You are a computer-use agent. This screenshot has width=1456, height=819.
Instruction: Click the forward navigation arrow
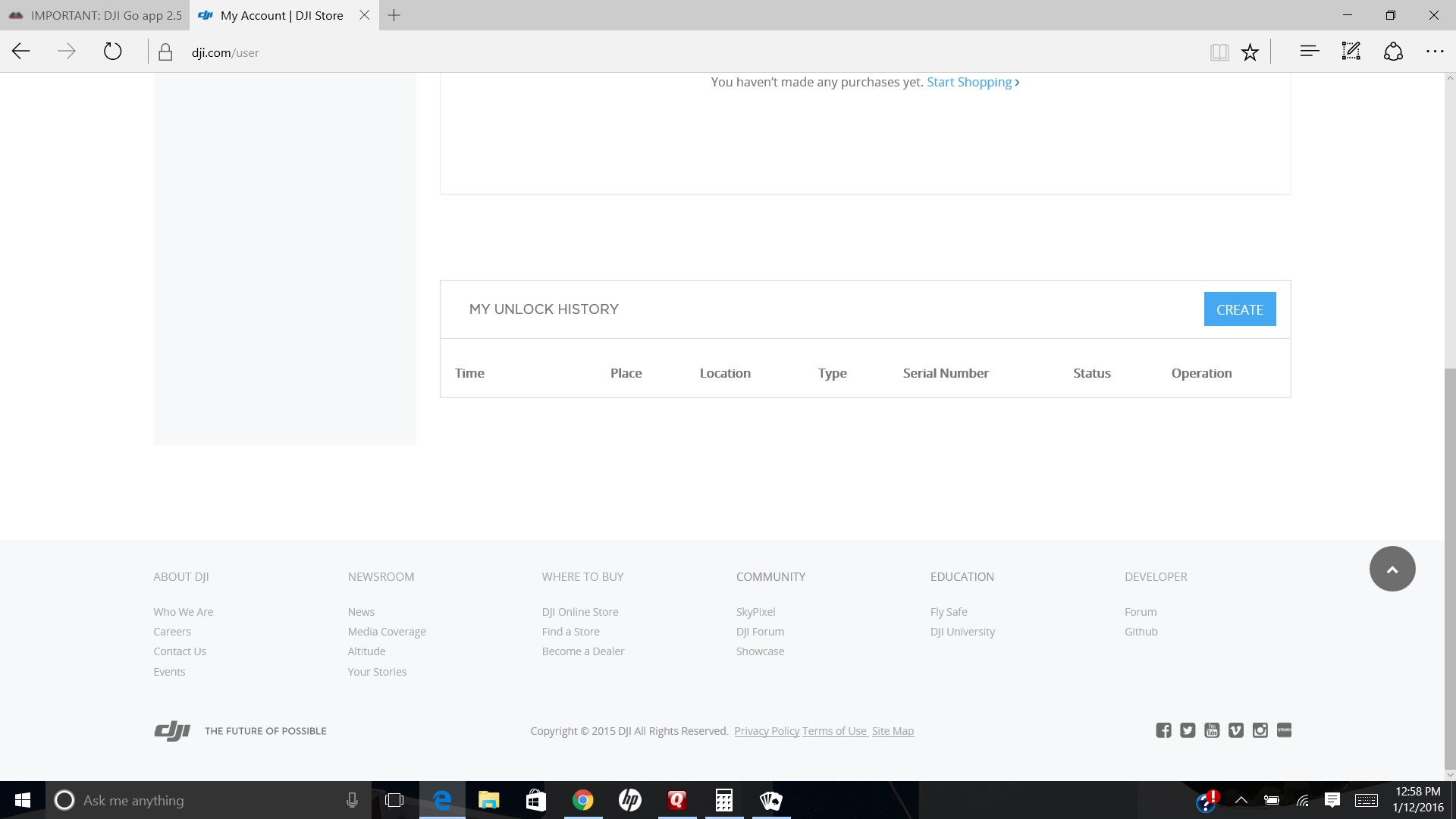(67, 52)
